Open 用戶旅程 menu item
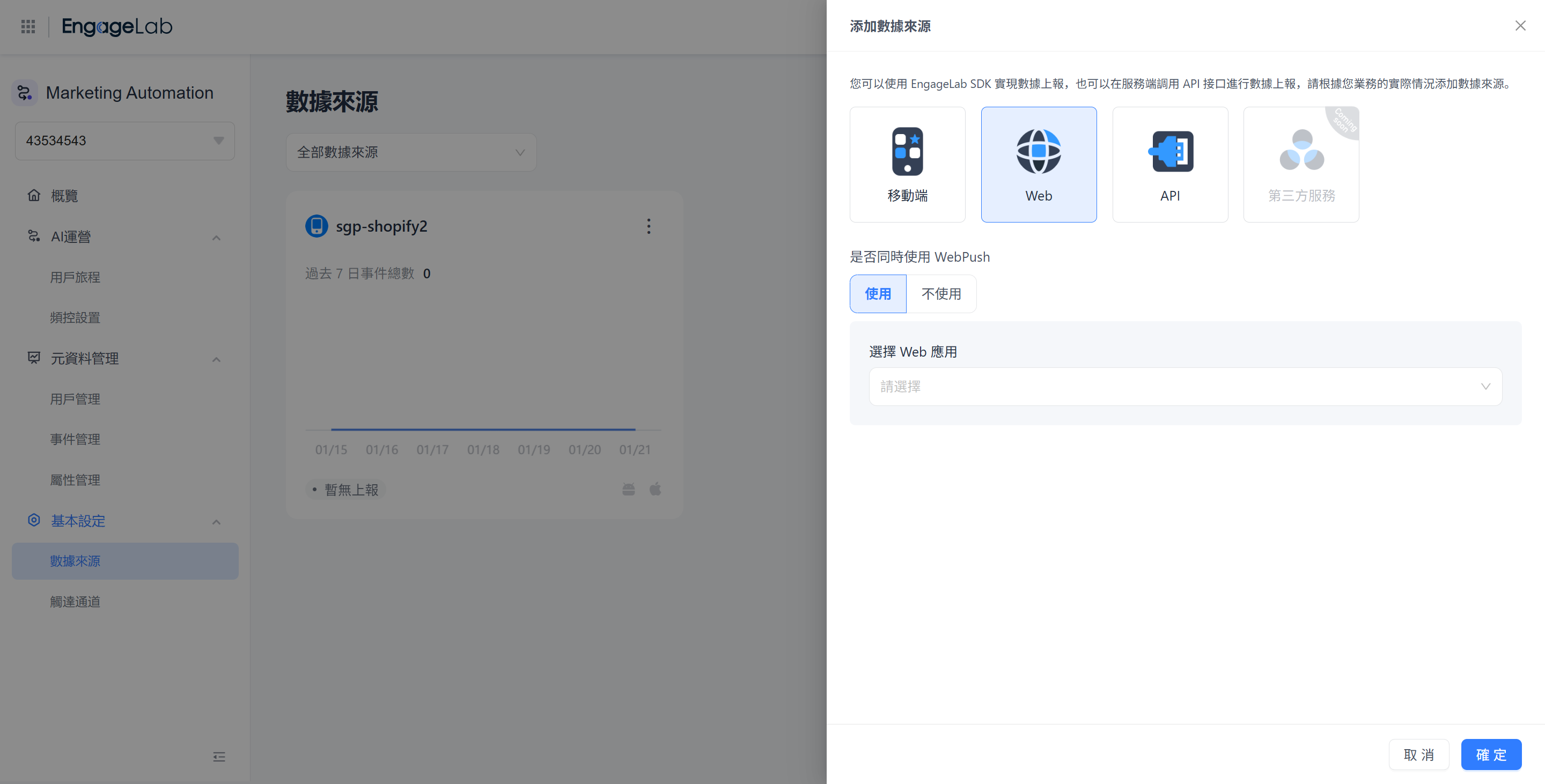Screen dimensions: 1545x784 75,277
